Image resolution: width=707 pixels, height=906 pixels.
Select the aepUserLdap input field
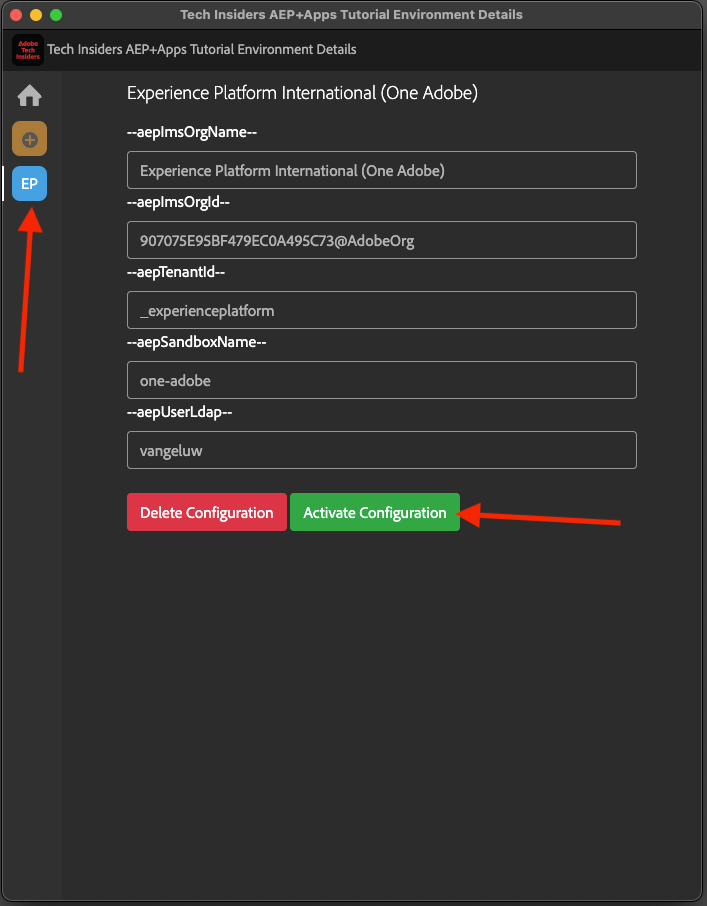[382, 450]
